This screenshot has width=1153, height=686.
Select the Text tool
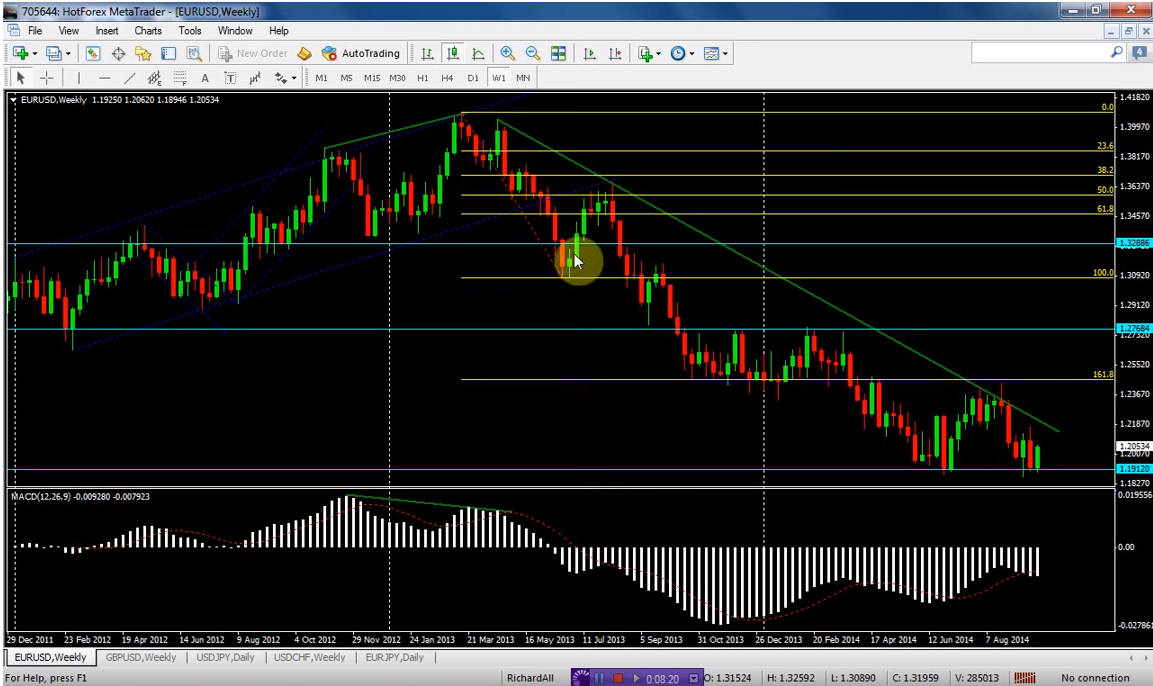[x=204, y=77]
